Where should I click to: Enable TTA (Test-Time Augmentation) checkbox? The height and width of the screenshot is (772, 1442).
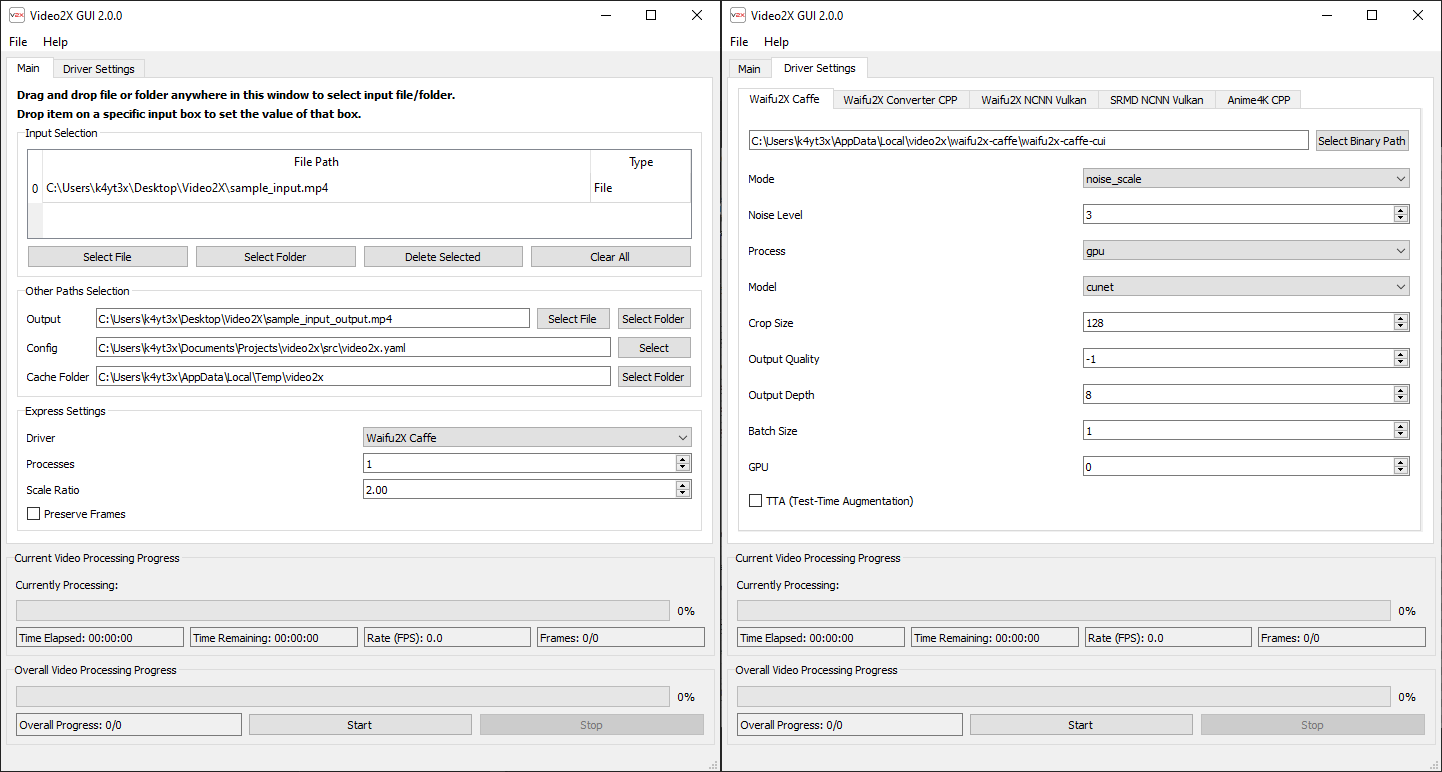(756, 501)
